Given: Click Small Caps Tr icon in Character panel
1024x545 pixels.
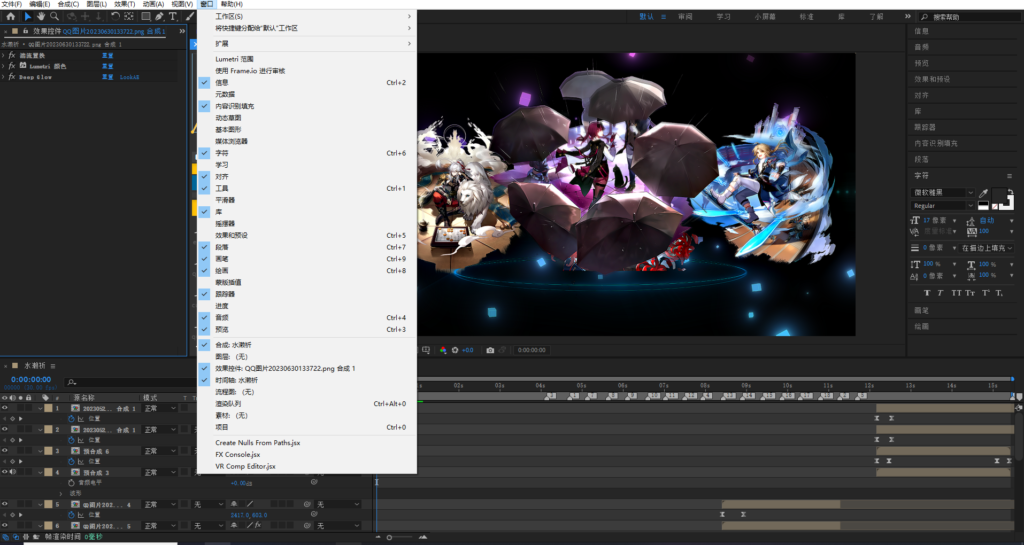Looking at the screenshot, I should (x=970, y=293).
